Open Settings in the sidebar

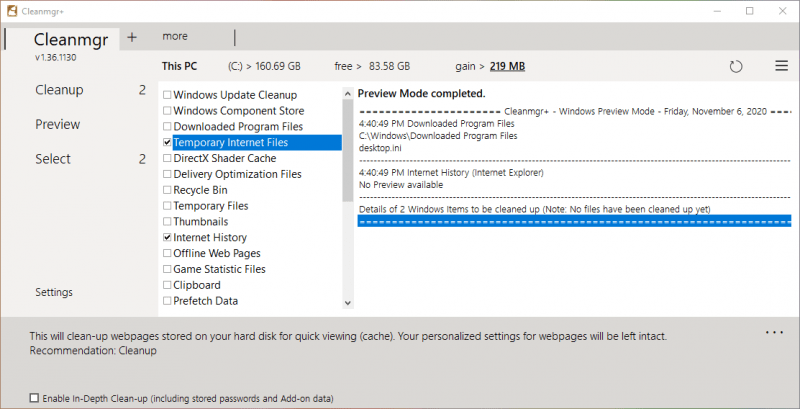pos(56,293)
